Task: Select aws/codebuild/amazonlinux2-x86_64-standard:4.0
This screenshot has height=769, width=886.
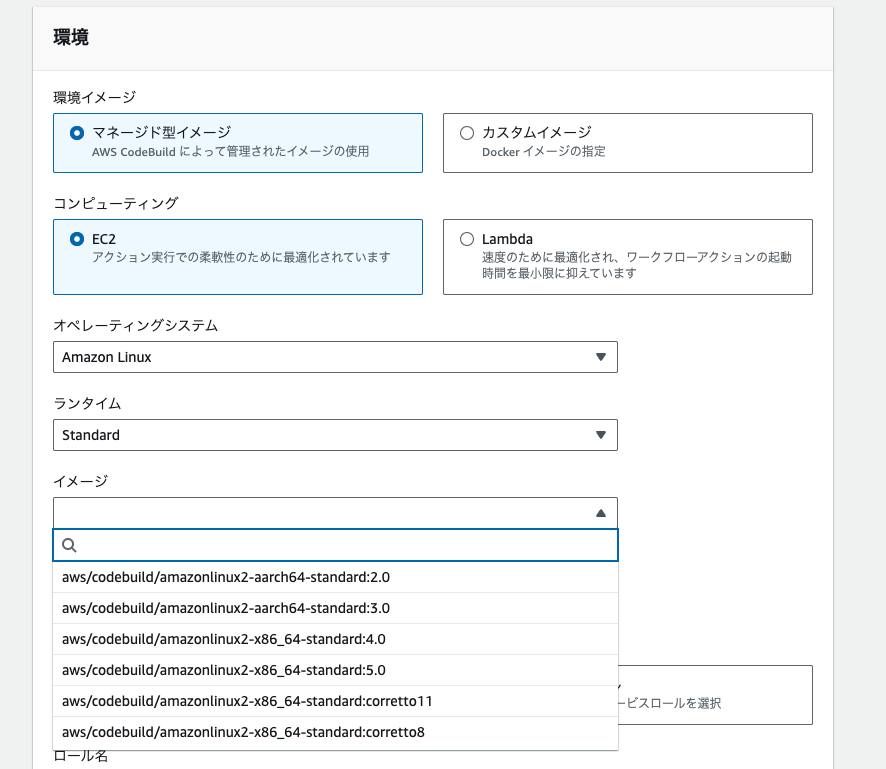Action: tap(221, 639)
